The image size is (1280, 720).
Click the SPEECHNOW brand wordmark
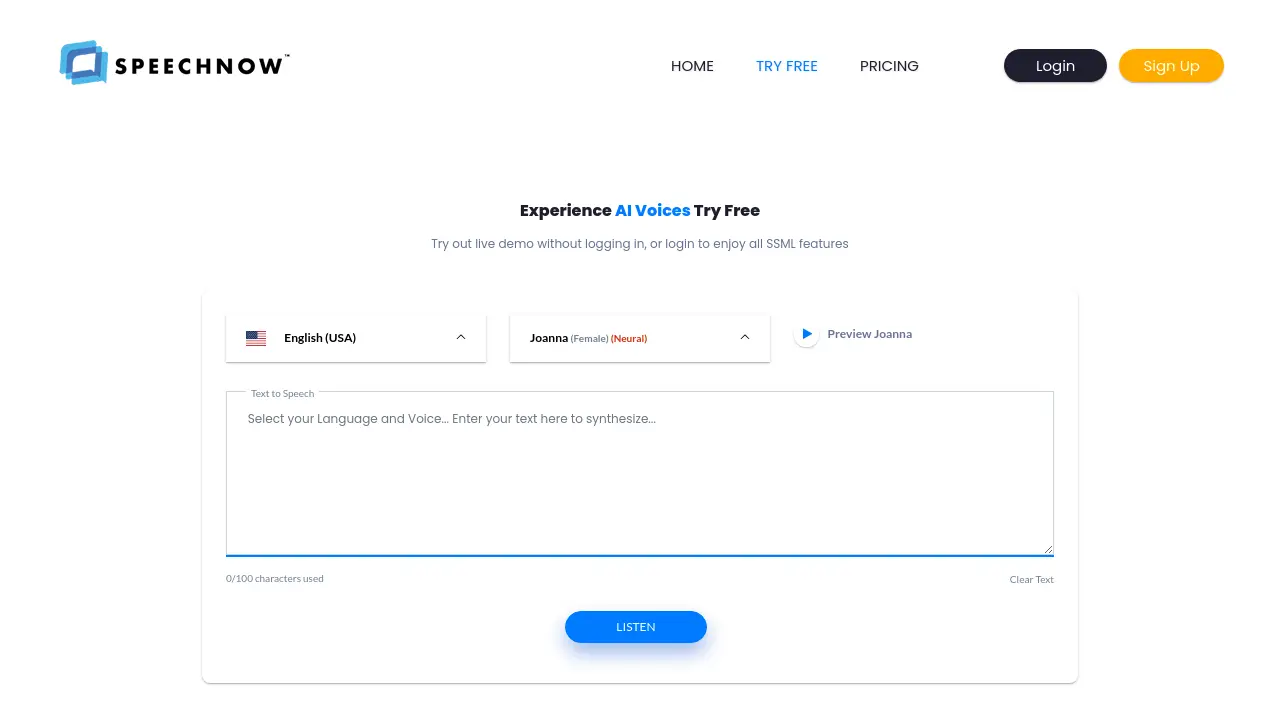pos(202,66)
